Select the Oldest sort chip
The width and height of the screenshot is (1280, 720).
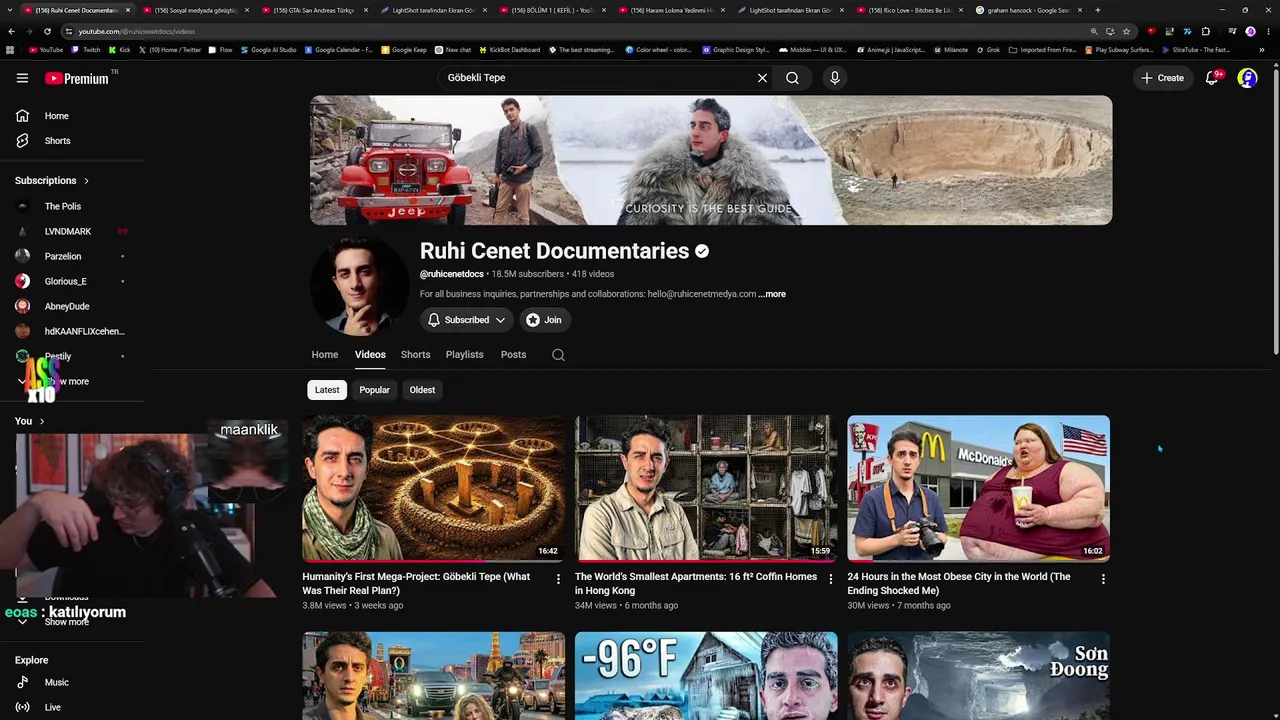pos(422,390)
